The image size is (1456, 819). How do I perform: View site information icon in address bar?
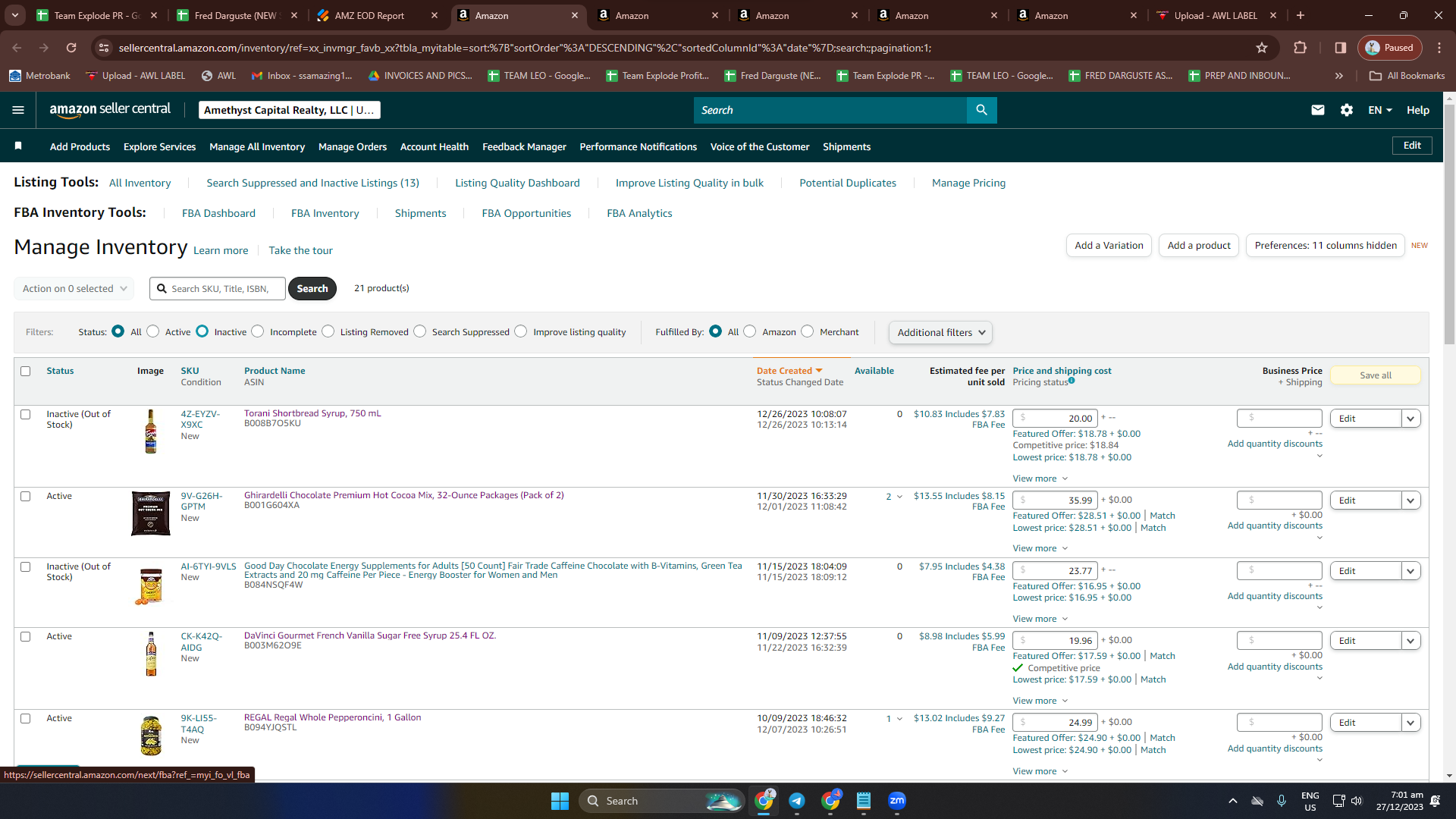pyautogui.click(x=103, y=48)
